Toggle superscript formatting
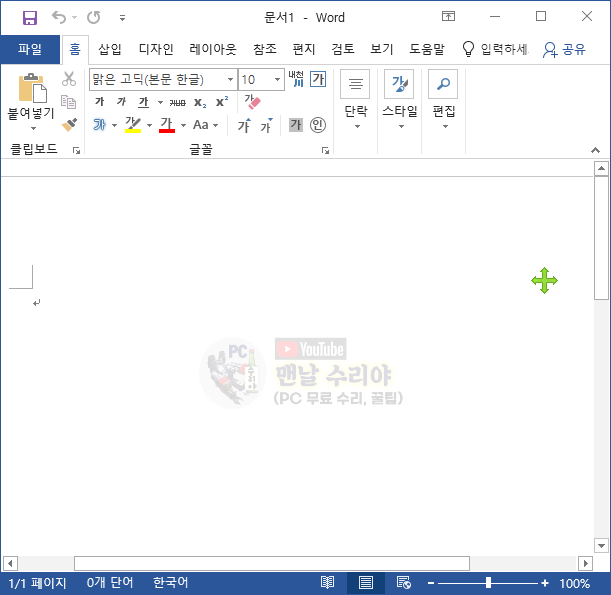This screenshot has height=595, width=611. pos(222,102)
